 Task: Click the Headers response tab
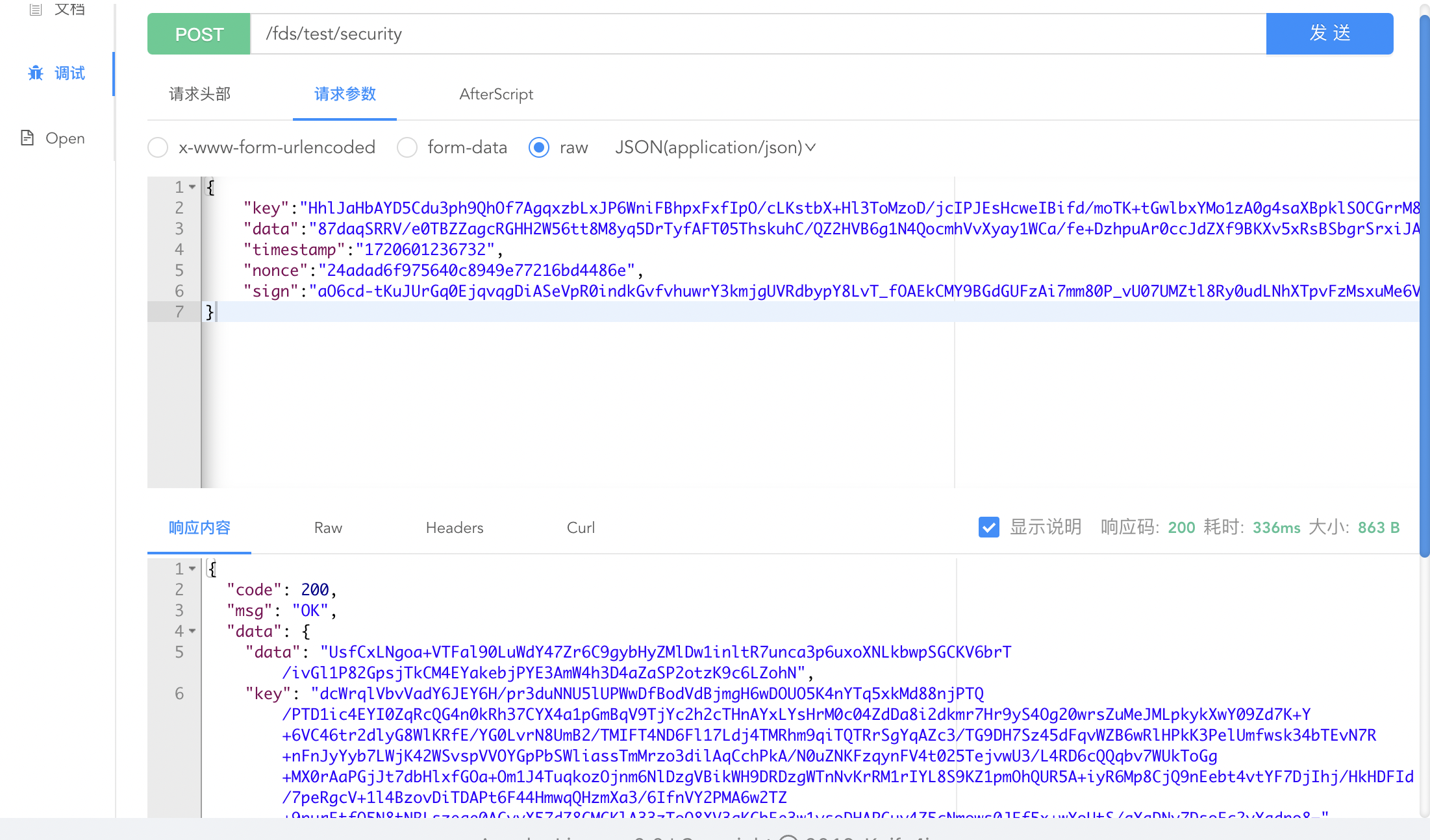455,527
